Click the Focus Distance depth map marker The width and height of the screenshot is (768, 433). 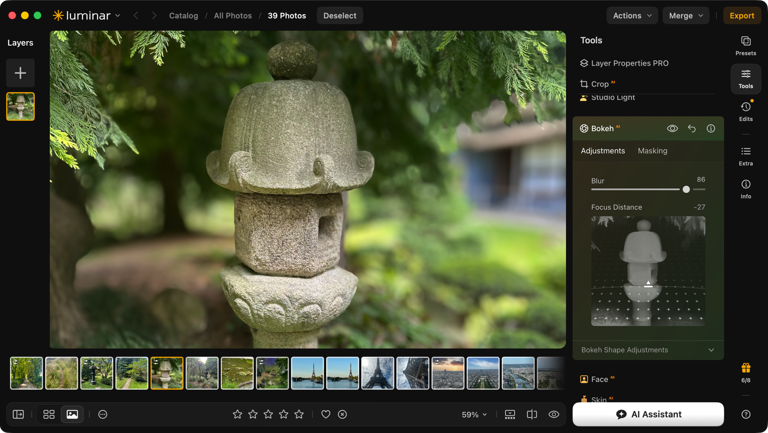(x=648, y=284)
